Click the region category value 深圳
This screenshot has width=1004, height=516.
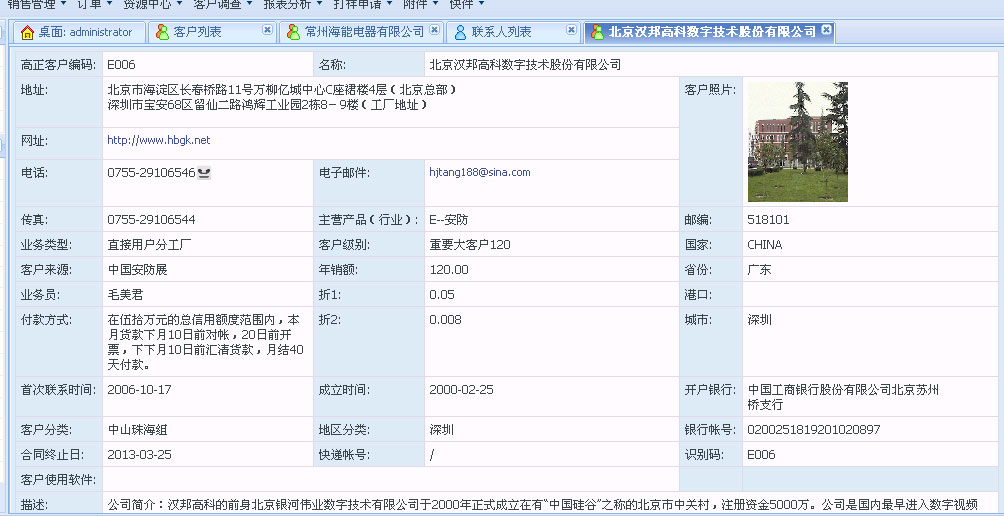click(441, 430)
